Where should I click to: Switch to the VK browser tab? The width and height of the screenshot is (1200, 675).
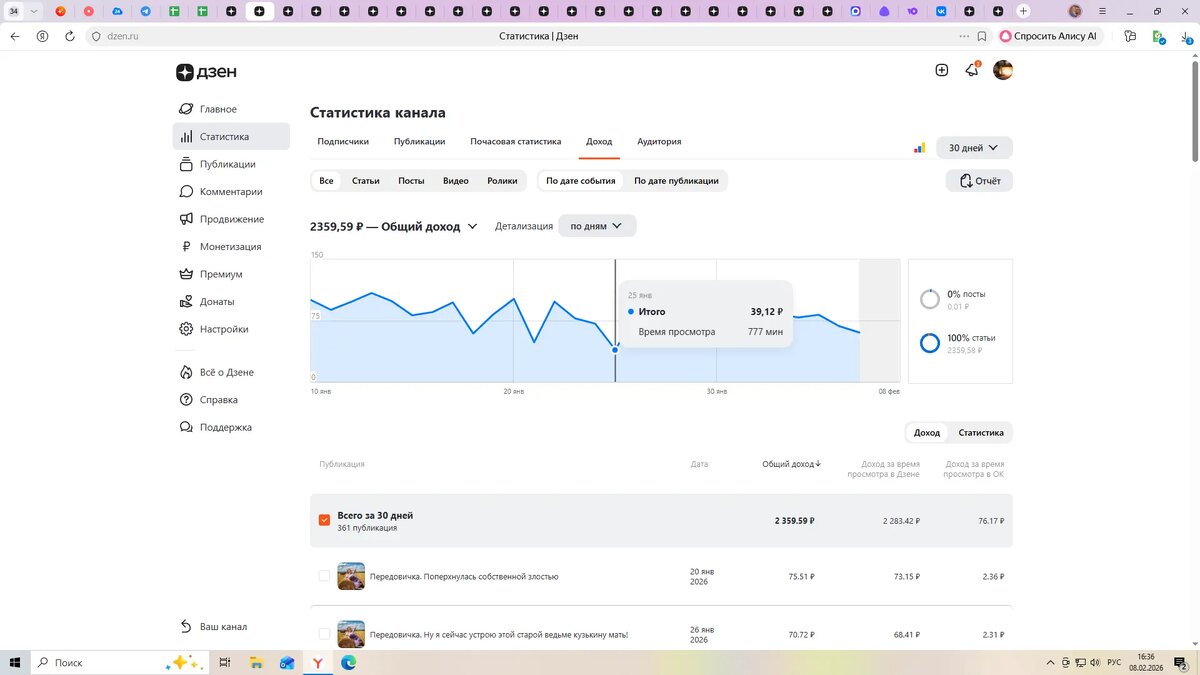pos(942,11)
